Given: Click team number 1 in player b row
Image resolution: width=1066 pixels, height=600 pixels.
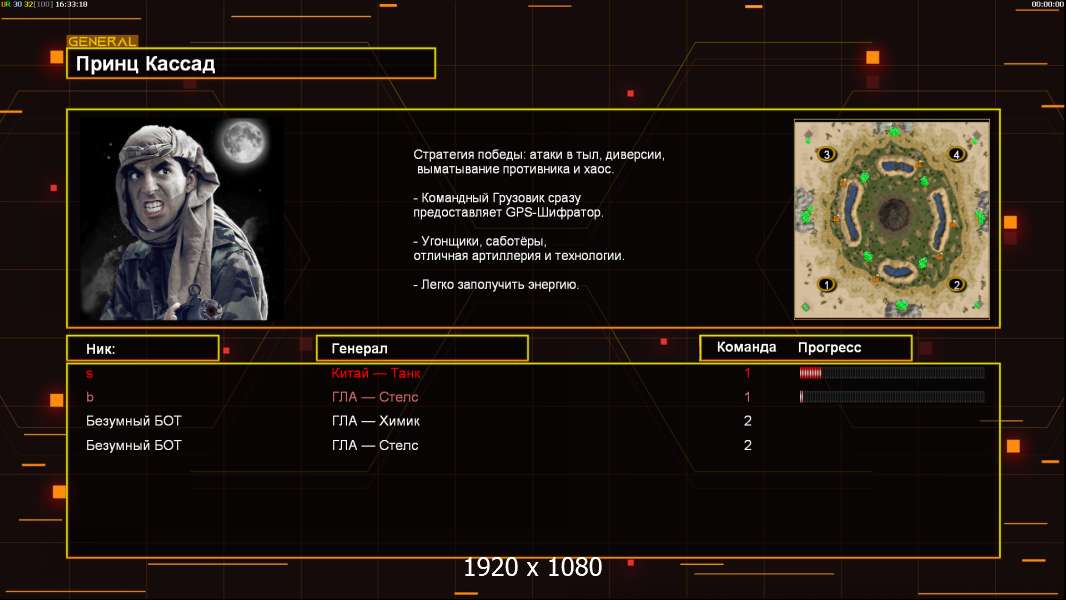Looking at the screenshot, I should 747,397.
